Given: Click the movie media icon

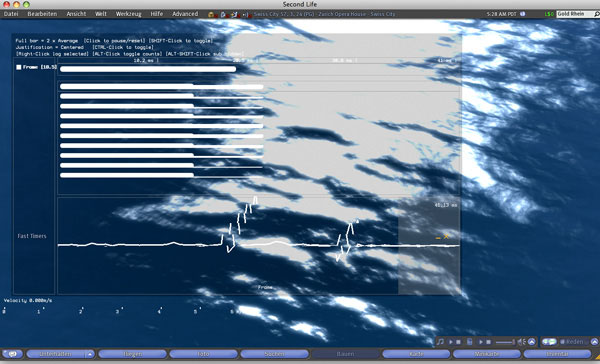Looking at the screenshot, I should pos(470,341).
